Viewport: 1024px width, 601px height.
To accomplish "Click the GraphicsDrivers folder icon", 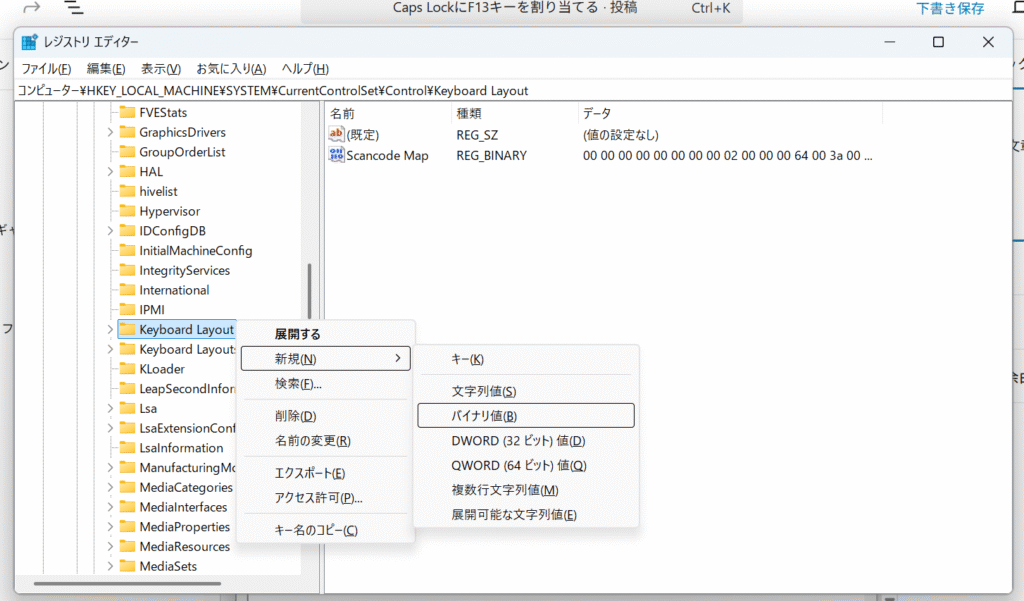I will point(127,132).
